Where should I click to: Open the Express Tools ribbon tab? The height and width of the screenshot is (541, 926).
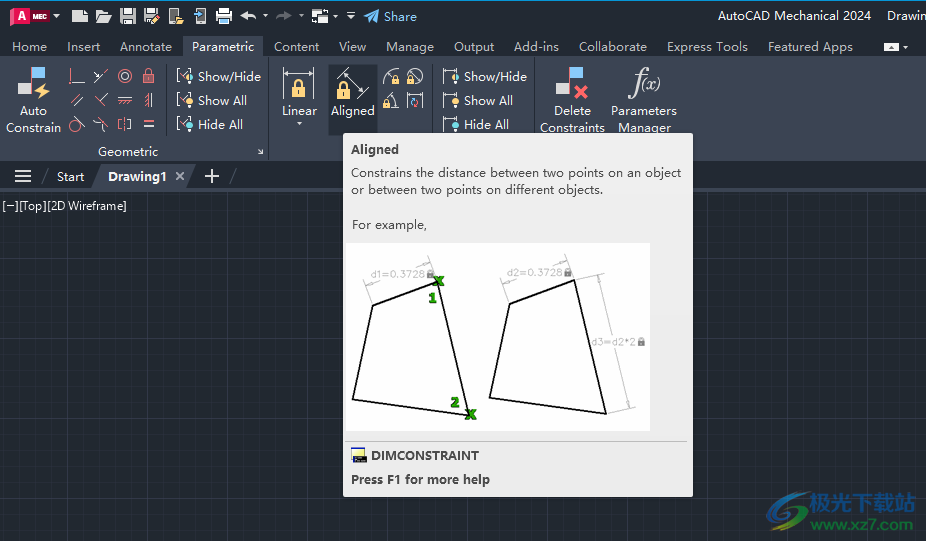click(707, 47)
